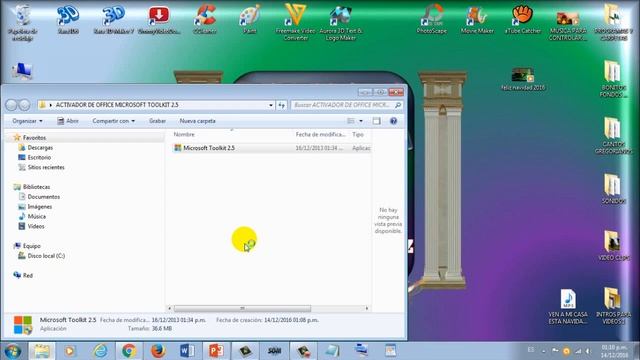Screen dimensions: 640x360
Task: Select the VIDEO CLIPS desktop folder
Action: tap(613, 246)
